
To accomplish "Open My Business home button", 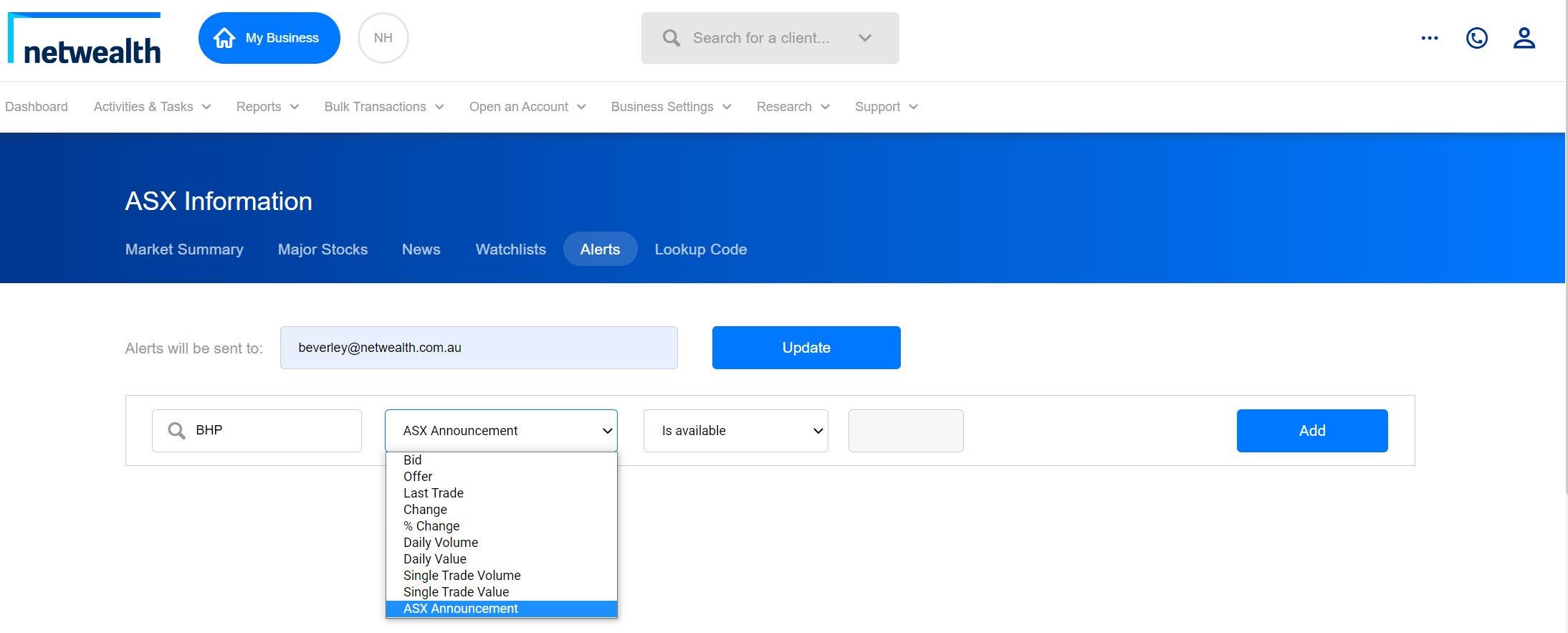I will [269, 38].
